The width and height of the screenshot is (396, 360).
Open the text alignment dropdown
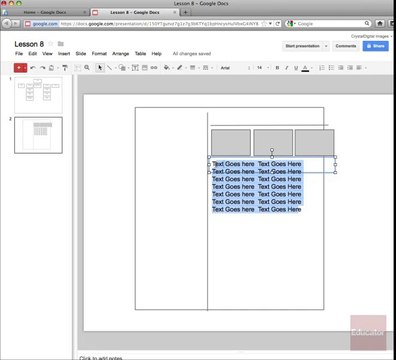(361, 68)
